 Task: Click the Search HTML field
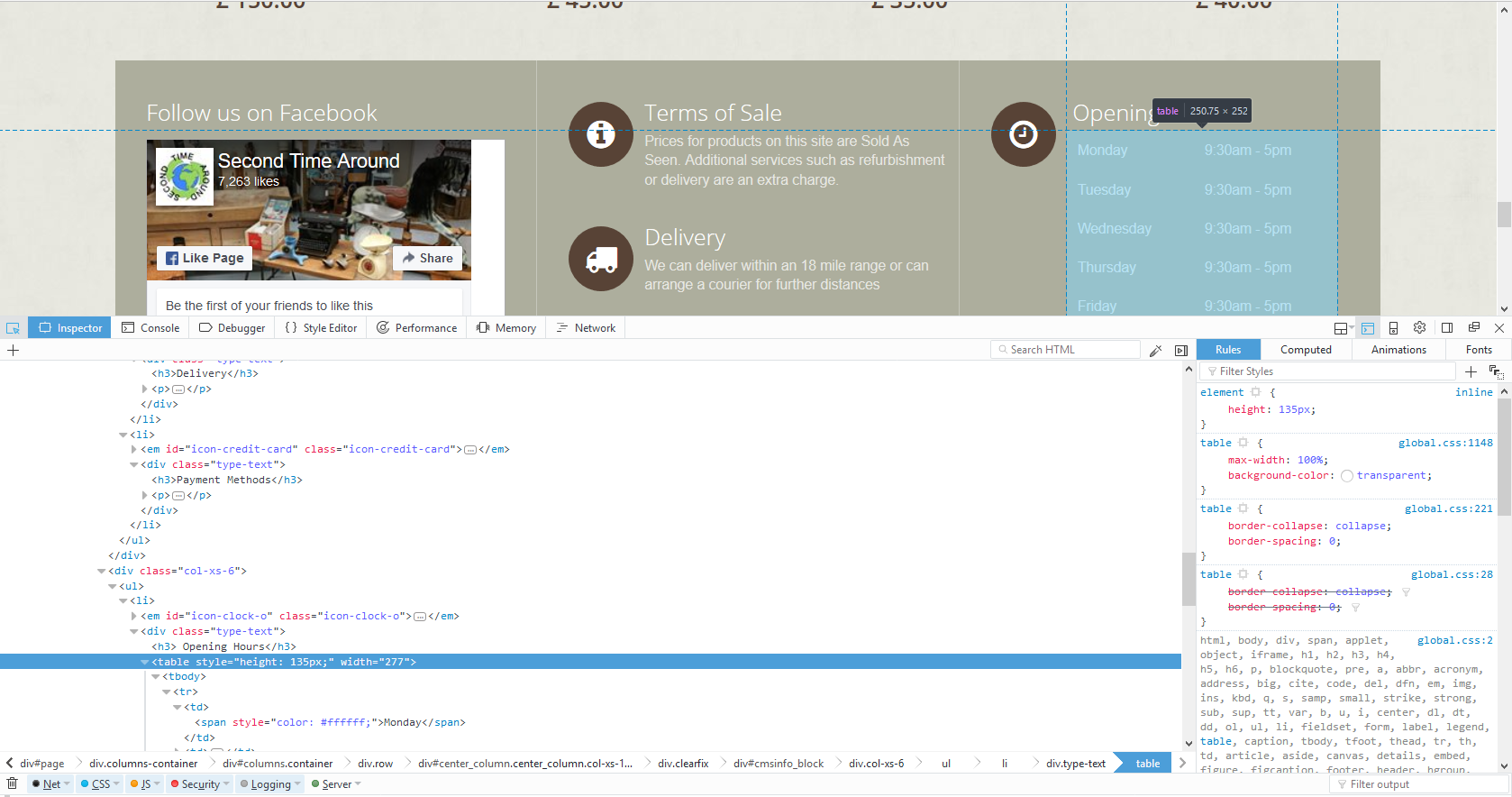click(1065, 350)
